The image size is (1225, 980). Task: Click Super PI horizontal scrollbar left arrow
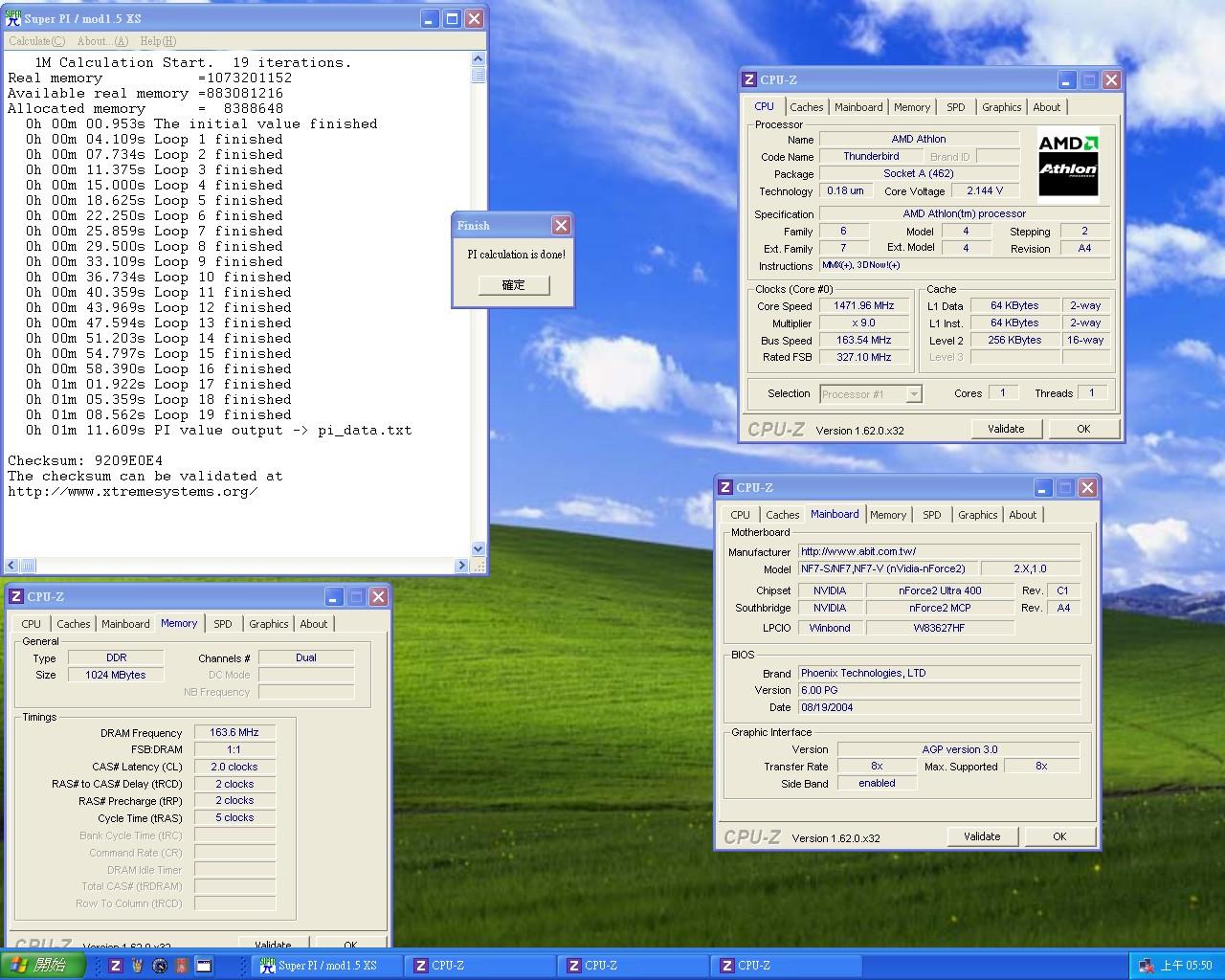coord(11,566)
